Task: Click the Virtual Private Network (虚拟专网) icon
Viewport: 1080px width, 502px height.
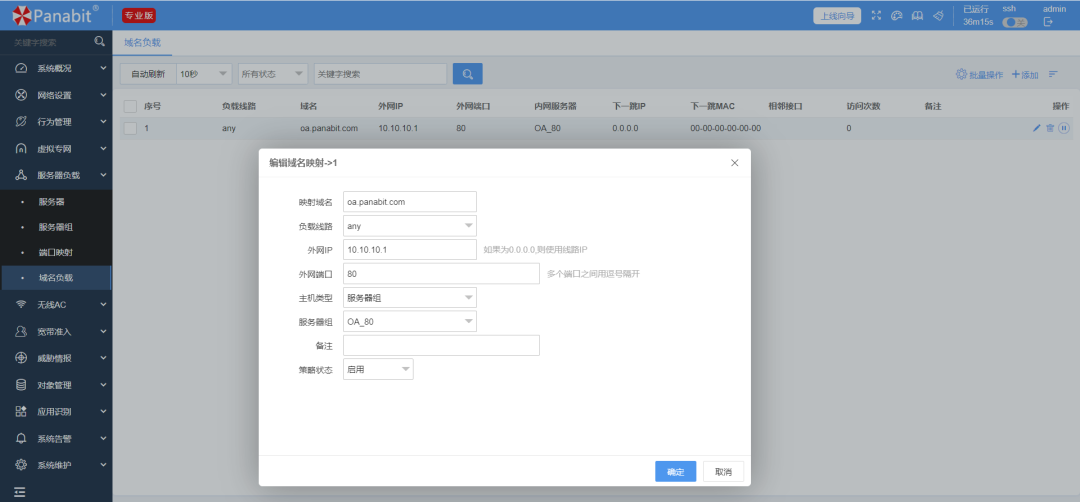Action: pyautogui.click(x=21, y=149)
